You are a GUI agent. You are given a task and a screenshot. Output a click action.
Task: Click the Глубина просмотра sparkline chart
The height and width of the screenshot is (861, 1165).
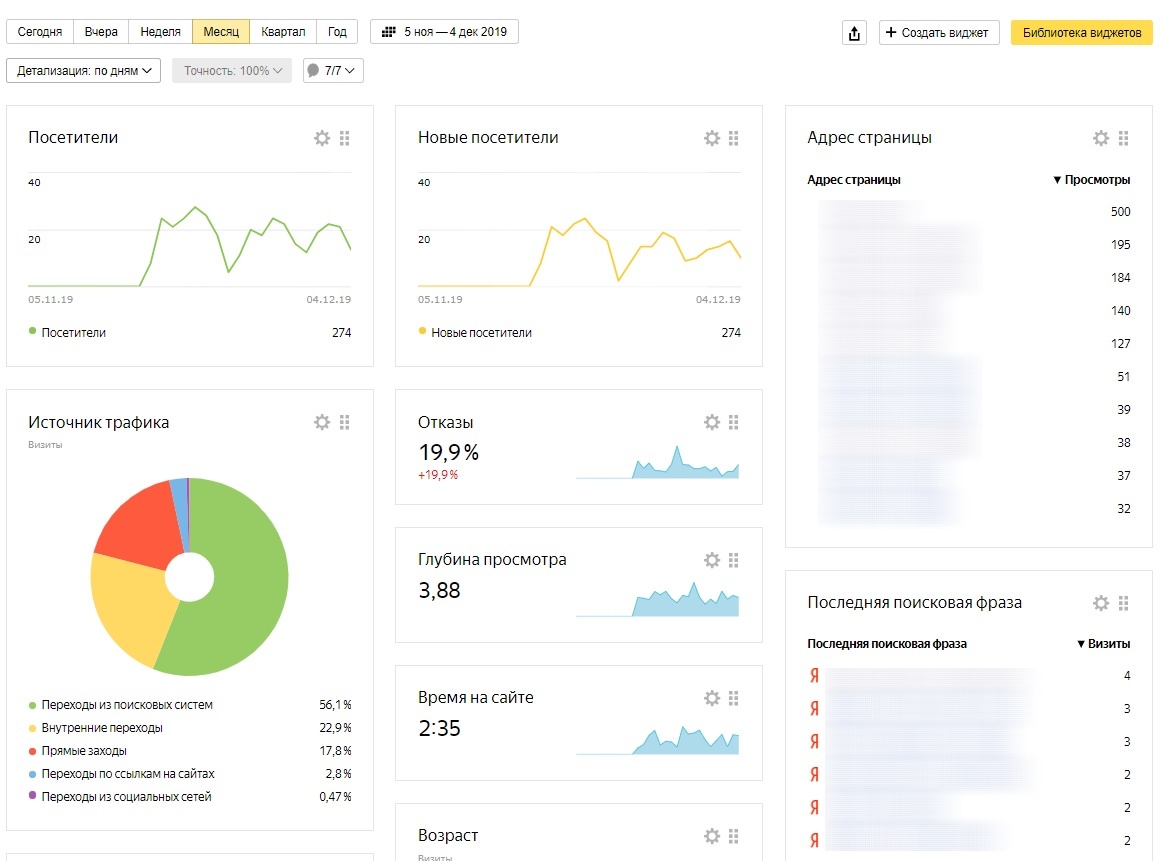(658, 600)
